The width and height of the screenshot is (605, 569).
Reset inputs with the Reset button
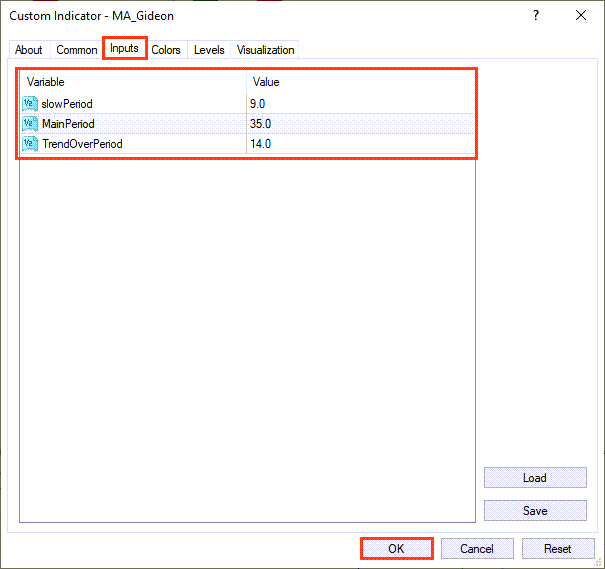coord(558,549)
